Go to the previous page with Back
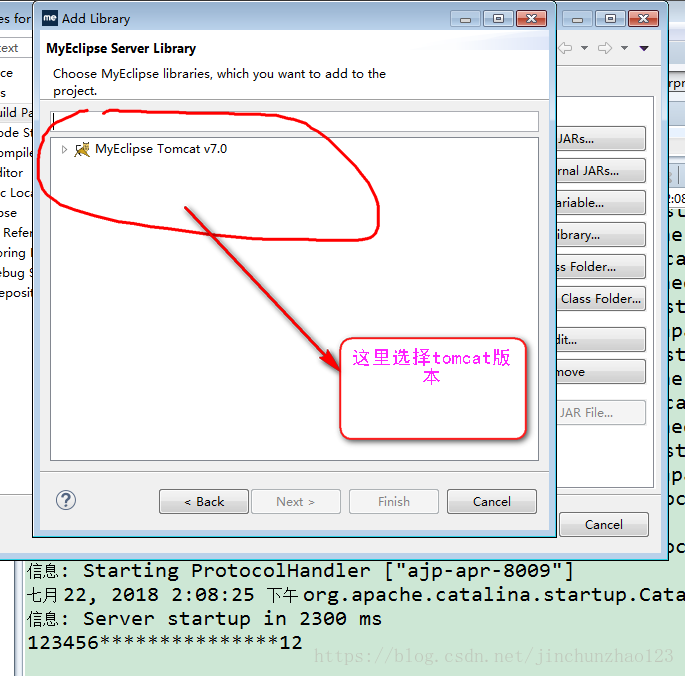685x676 pixels. pos(204,502)
